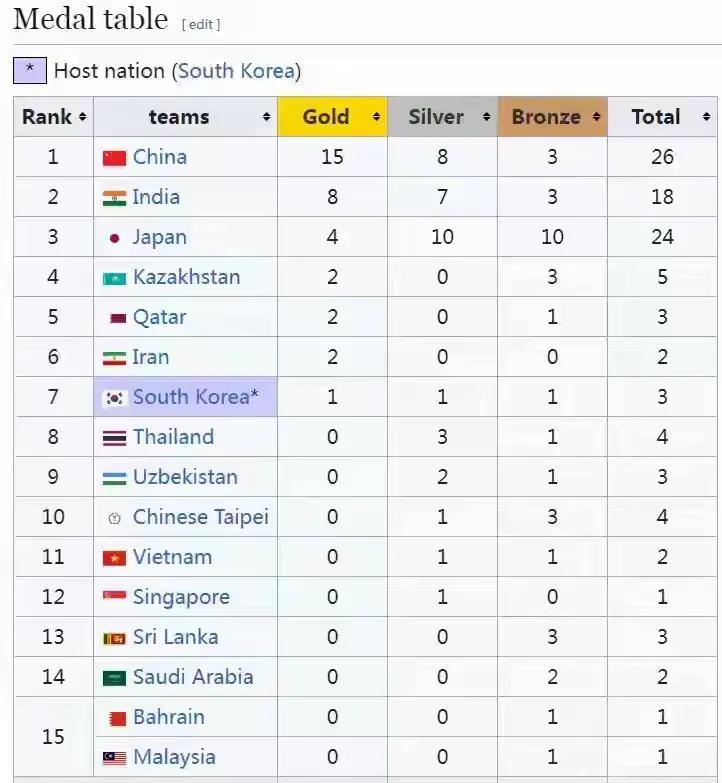Sort table by teams column arrows
This screenshot has width=722, height=783.
point(266,117)
